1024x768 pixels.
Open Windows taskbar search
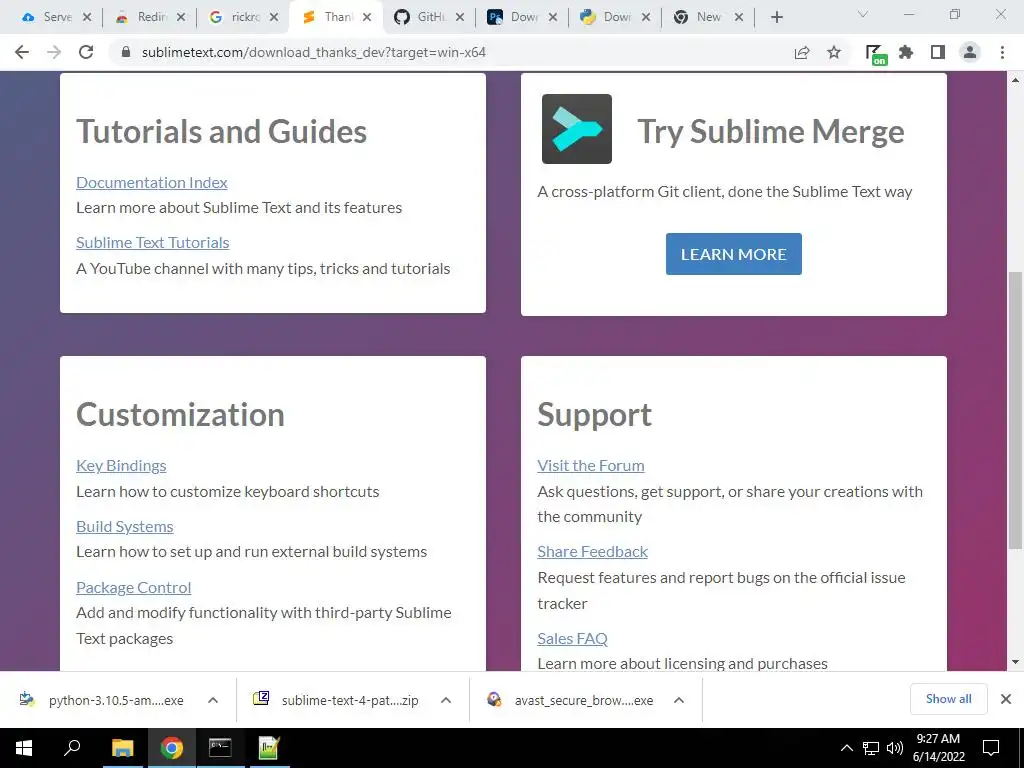[x=72, y=748]
